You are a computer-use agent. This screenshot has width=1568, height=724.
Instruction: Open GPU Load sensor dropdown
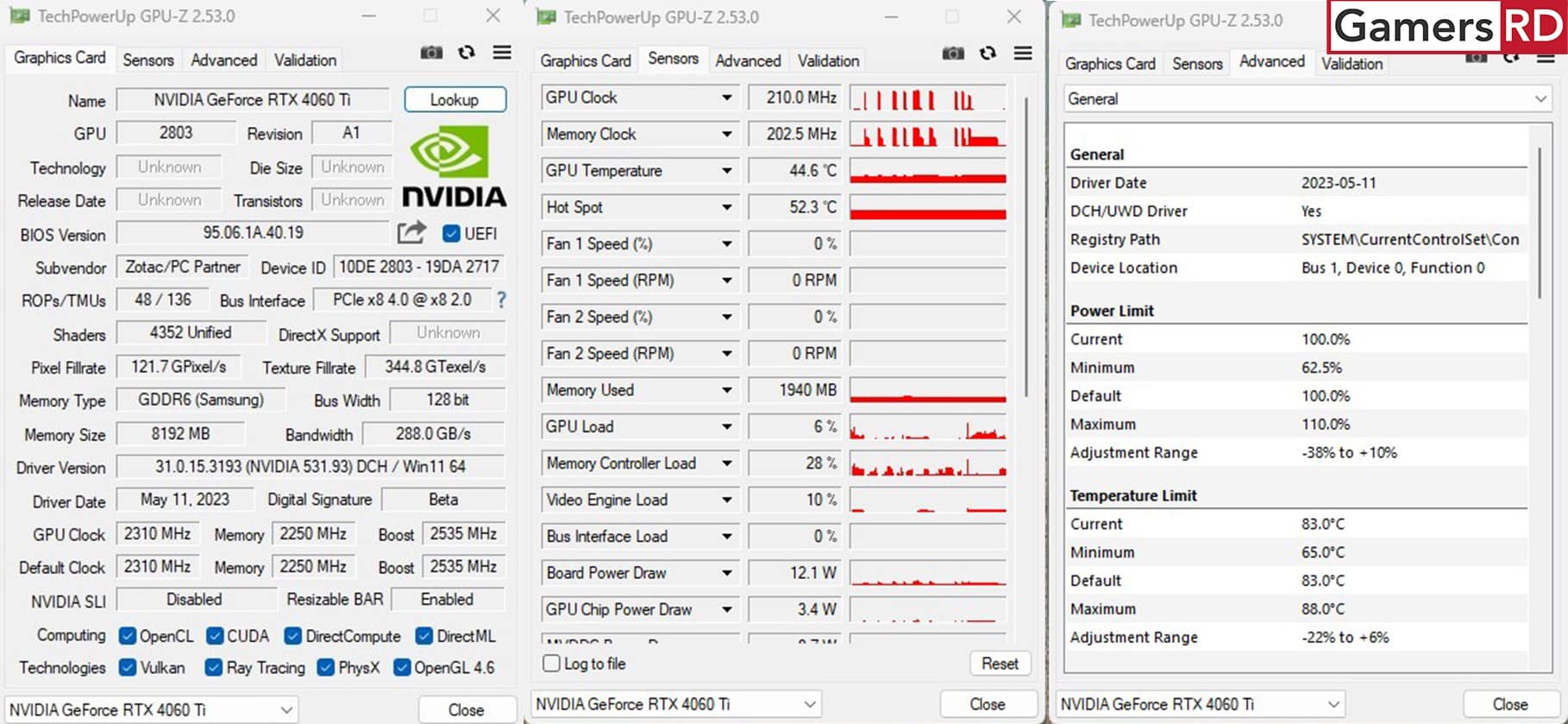click(x=727, y=426)
